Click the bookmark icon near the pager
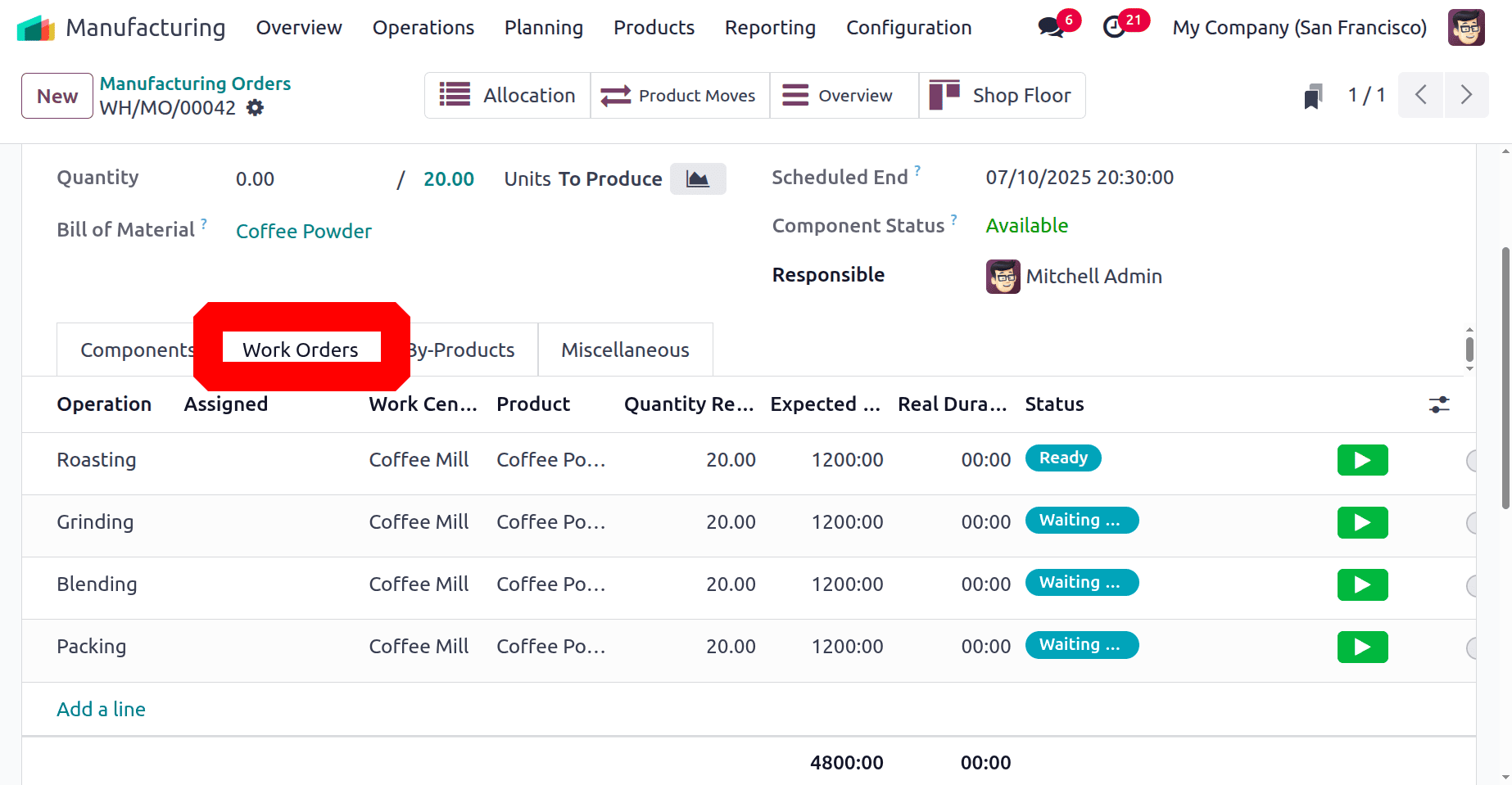This screenshot has width=1512, height=785. [1313, 96]
